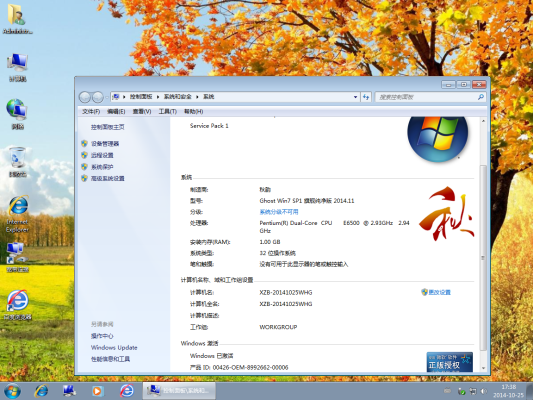Open Windows Update link
This screenshot has width=533, height=400.
point(114,347)
